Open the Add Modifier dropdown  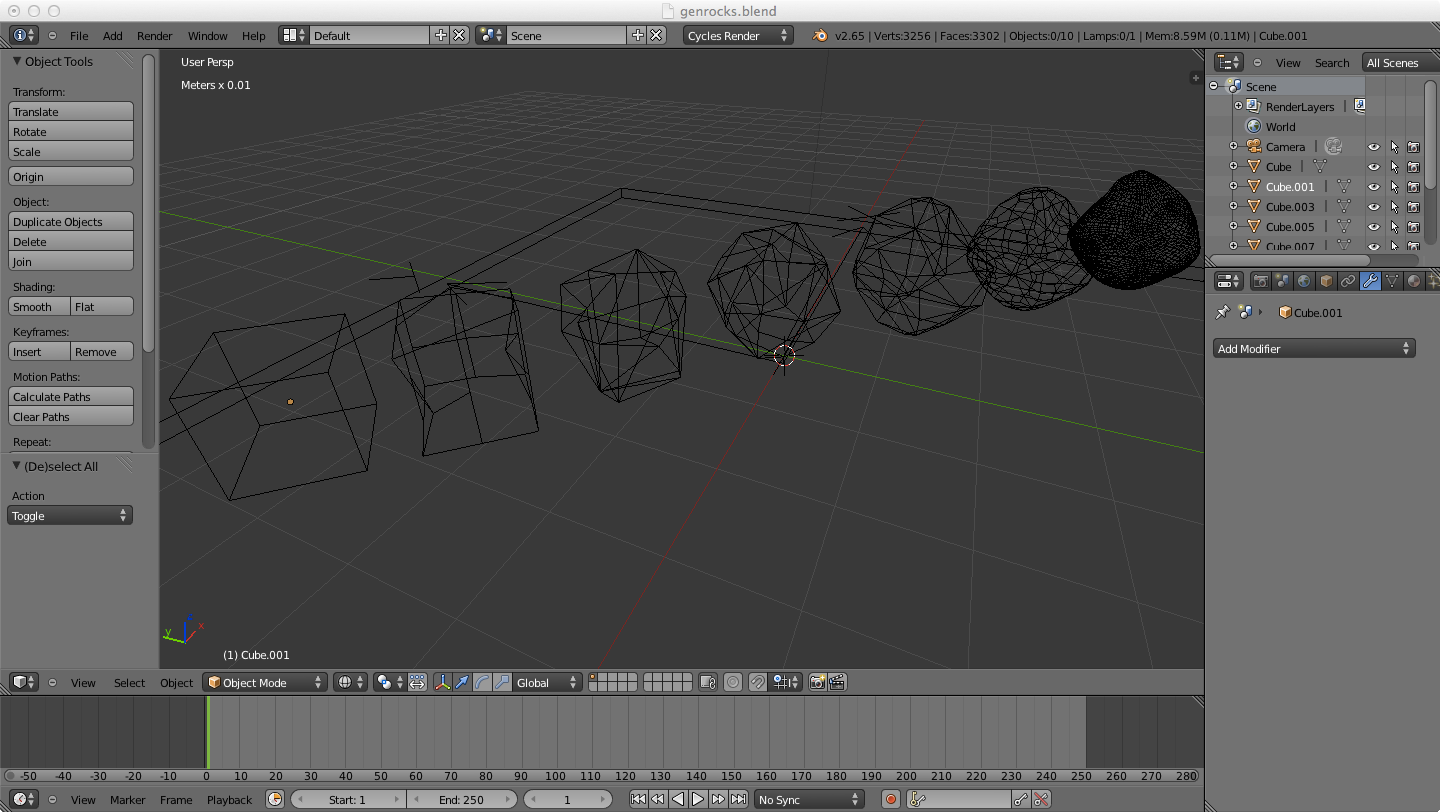pyautogui.click(x=1314, y=349)
